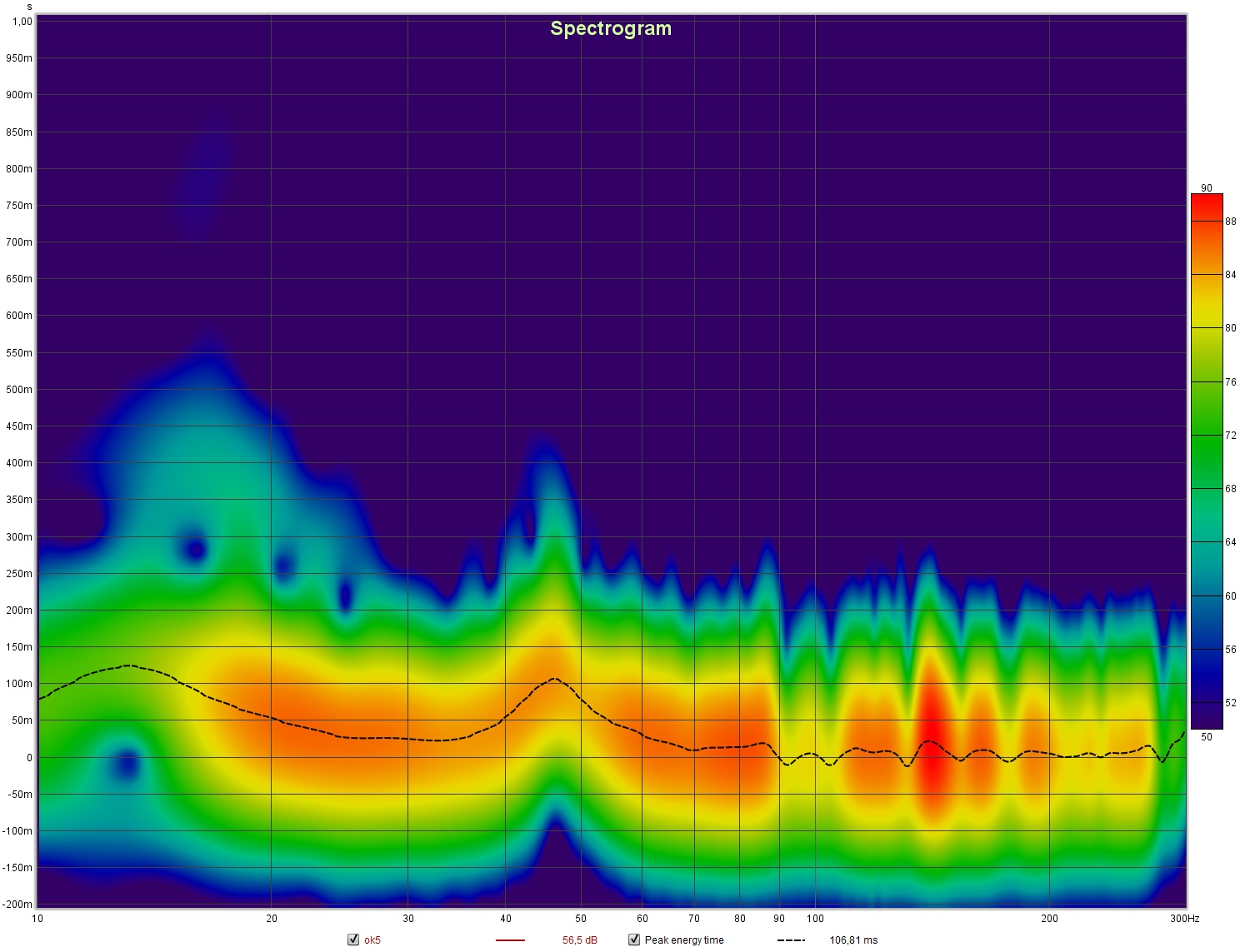Screen dimensions: 1250x952
Task: Click the 10 Hz frequency axis label
Action: [37, 919]
